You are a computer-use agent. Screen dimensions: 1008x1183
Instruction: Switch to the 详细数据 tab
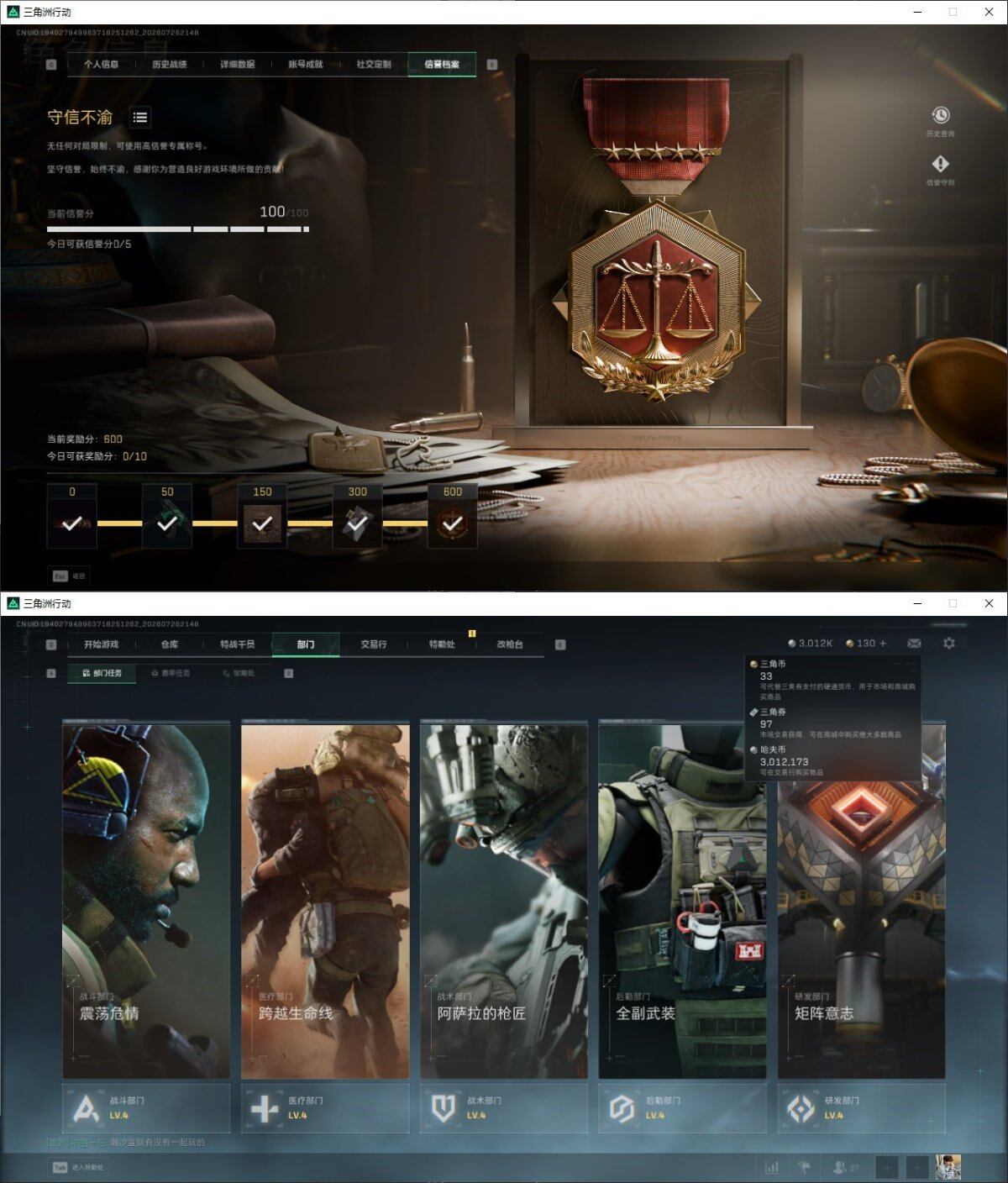pos(237,65)
